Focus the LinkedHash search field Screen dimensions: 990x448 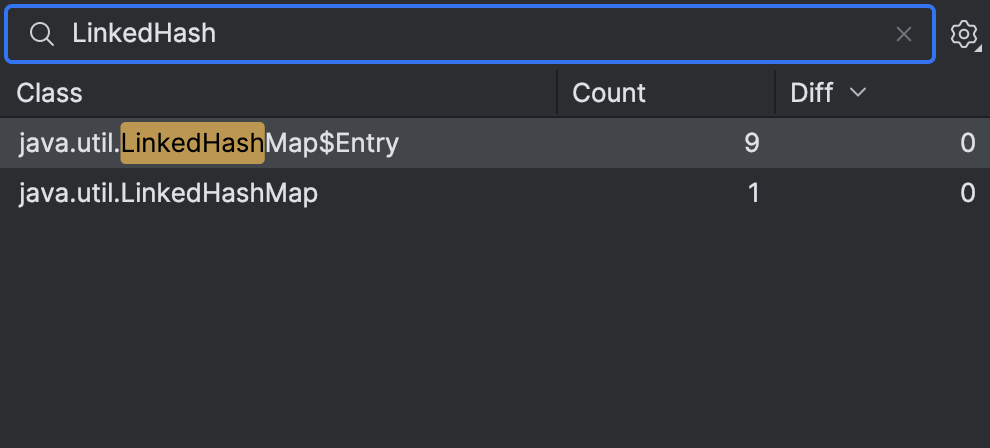480,34
